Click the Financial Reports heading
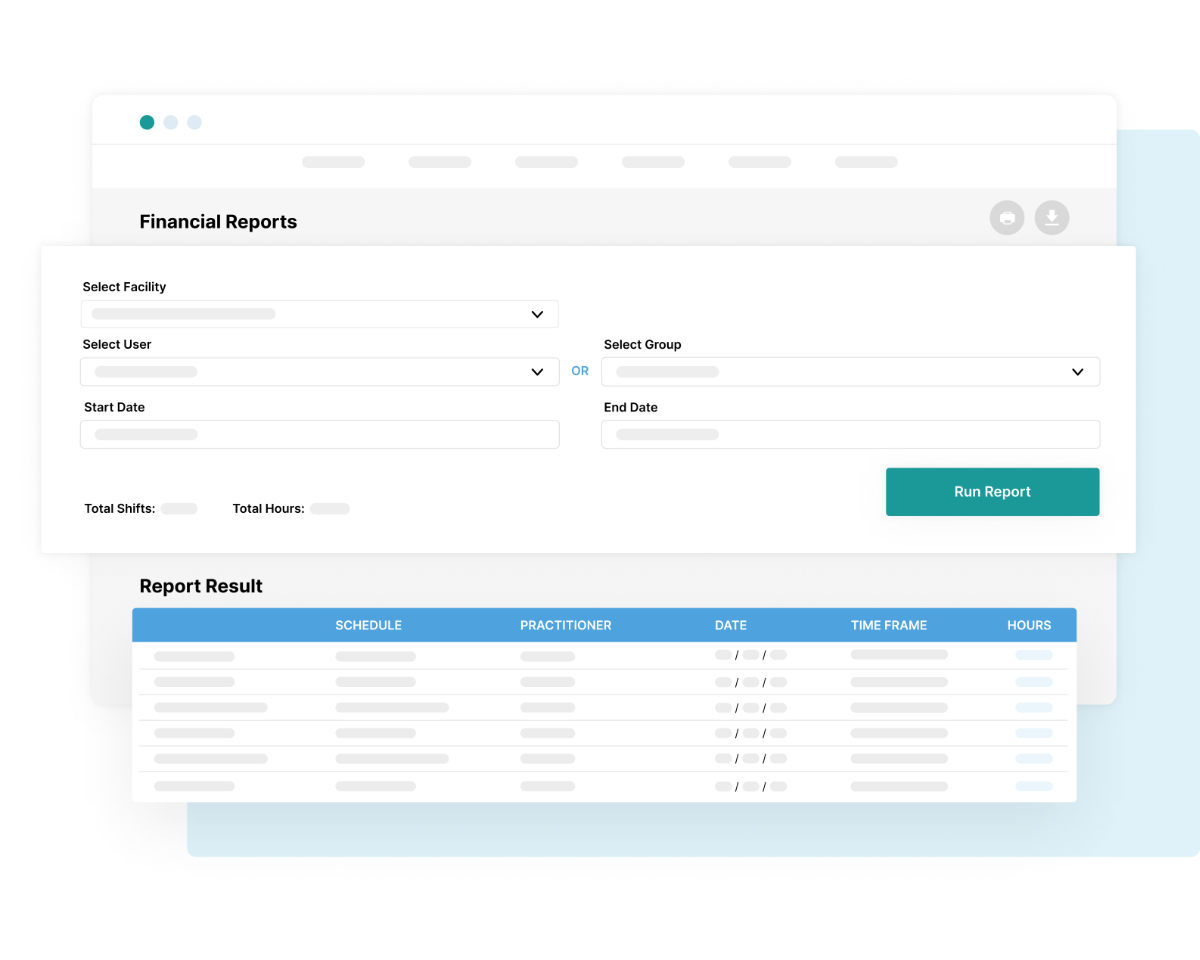The image size is (1200, 960). (218, 222)
